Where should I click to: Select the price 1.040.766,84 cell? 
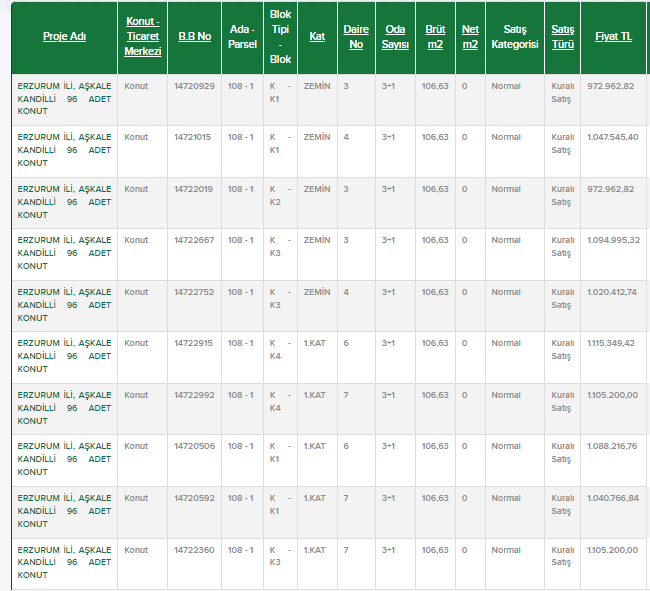(x=612, y=498)
